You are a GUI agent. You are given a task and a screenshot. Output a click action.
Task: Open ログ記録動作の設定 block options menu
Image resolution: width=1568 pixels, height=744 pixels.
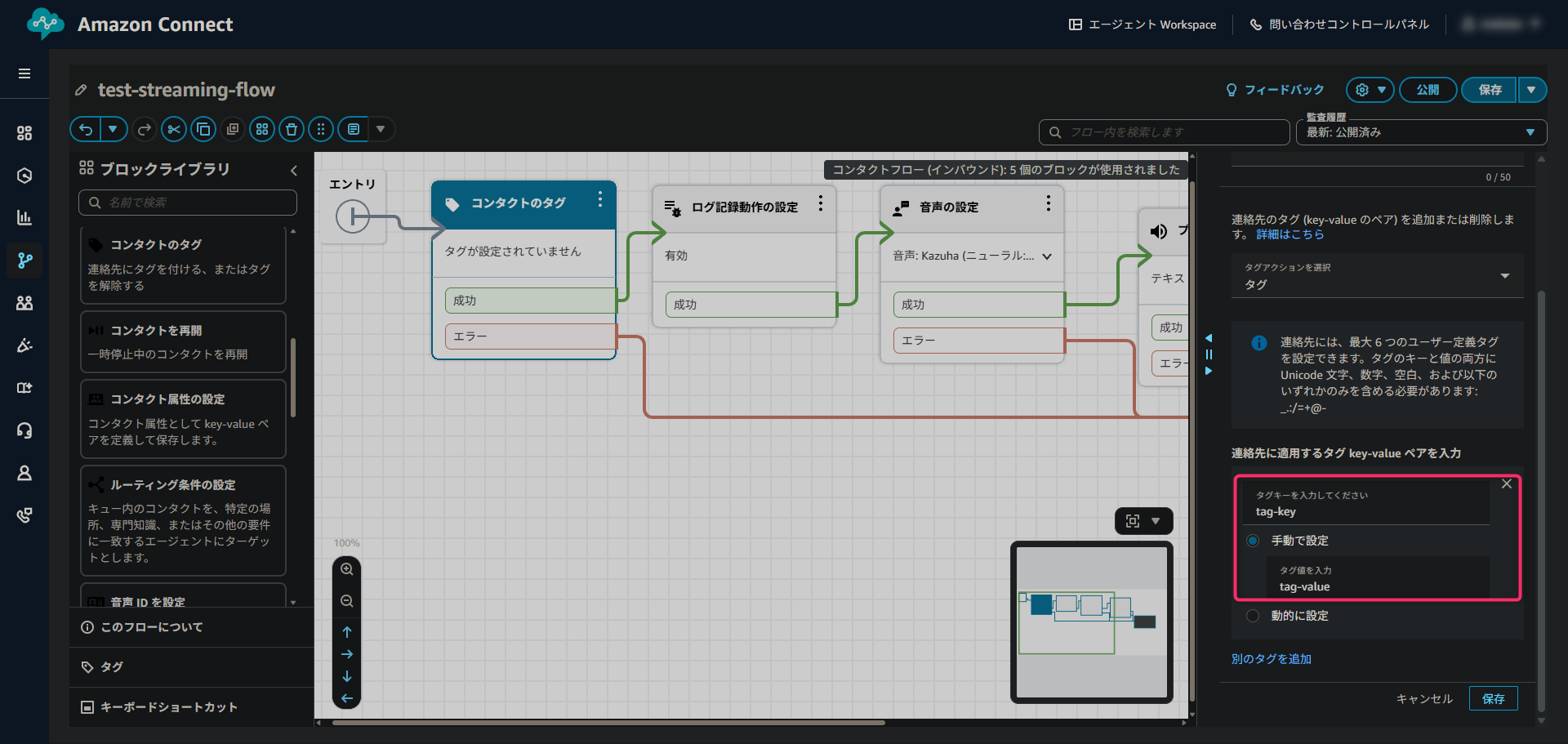click(x=821, y=203)
